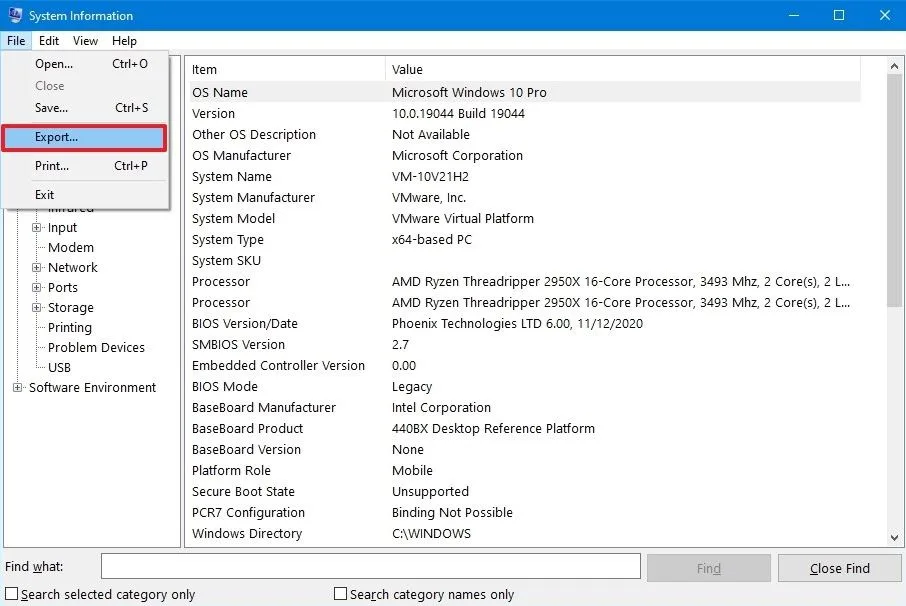Select Printing in the tree

click(x=70, y=328)
